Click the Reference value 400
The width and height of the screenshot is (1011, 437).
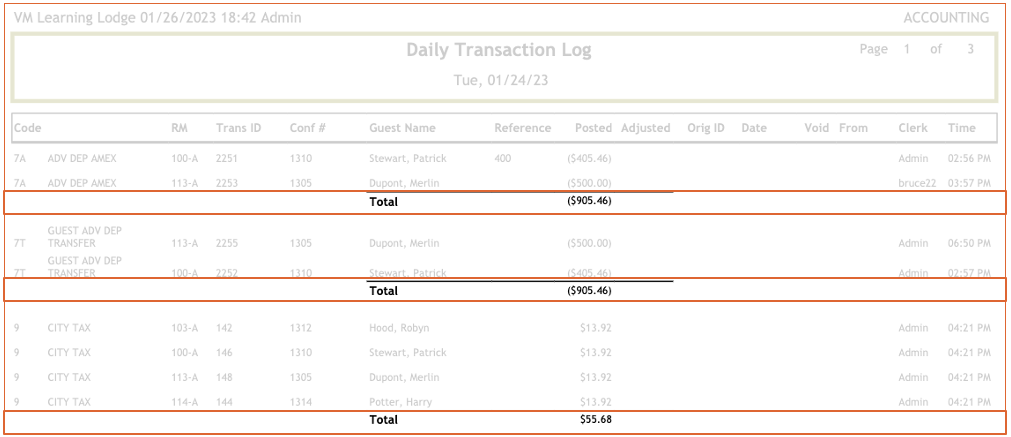[504, 159]
